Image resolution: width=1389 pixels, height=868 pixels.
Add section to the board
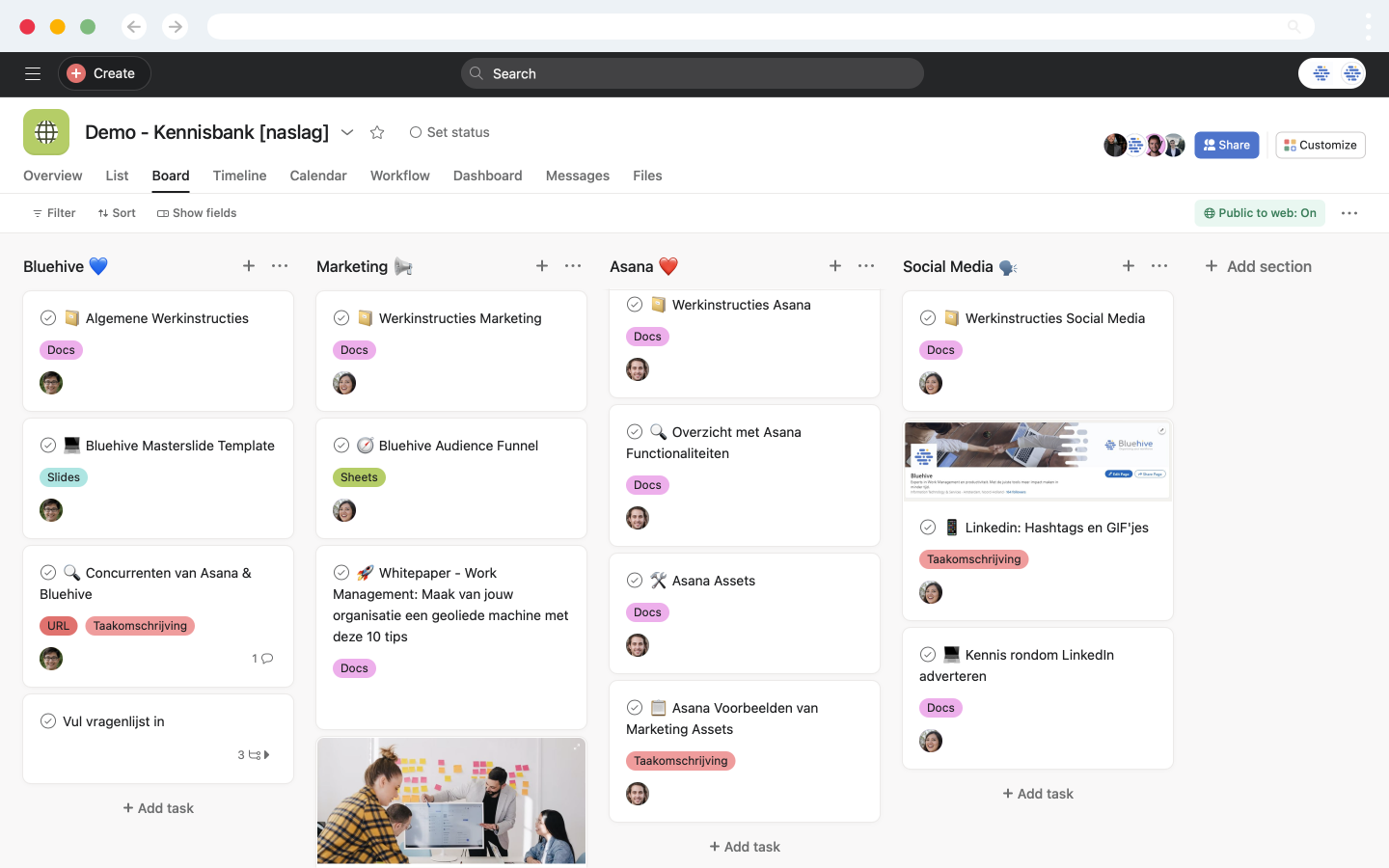pos(1258,266)
